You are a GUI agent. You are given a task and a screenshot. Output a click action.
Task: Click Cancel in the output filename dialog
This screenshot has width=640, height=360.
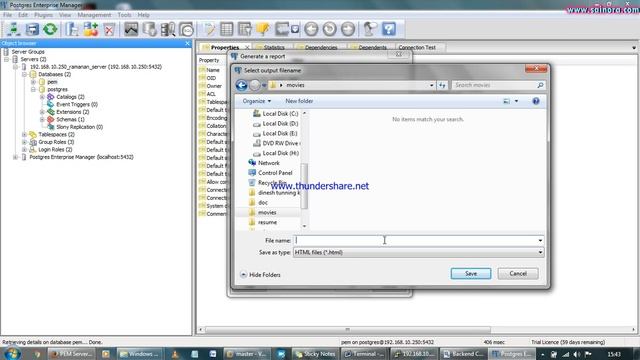[x=518, y=273]
